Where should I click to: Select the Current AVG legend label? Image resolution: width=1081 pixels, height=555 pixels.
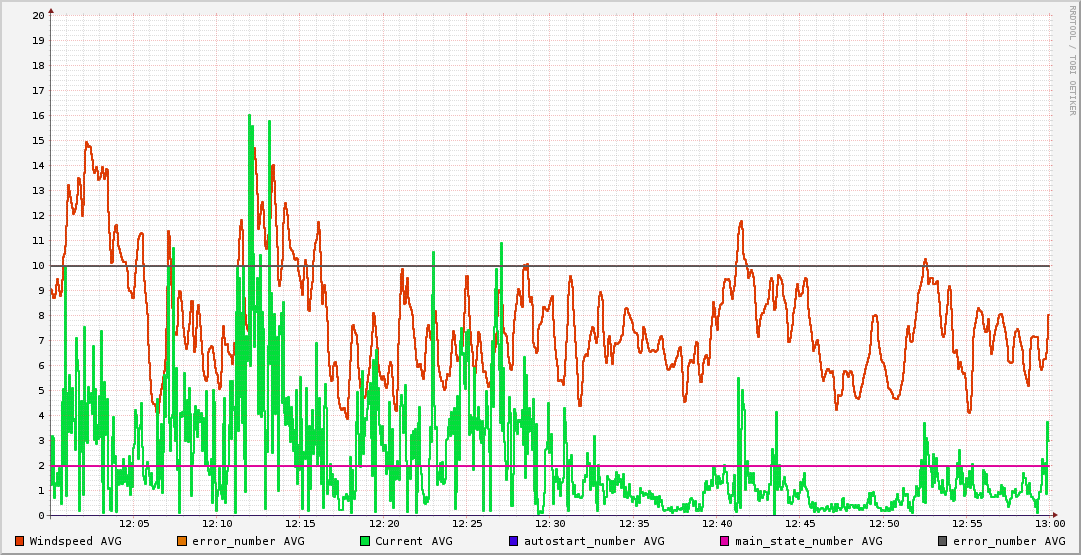414,541
